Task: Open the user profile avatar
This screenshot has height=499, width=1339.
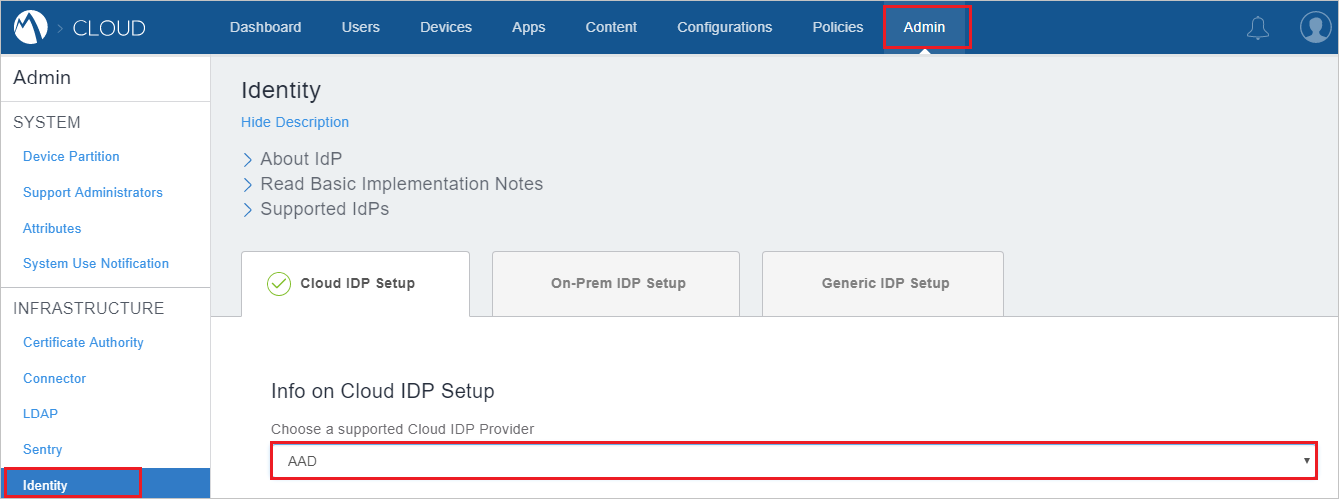Action: coord(1315,27)
